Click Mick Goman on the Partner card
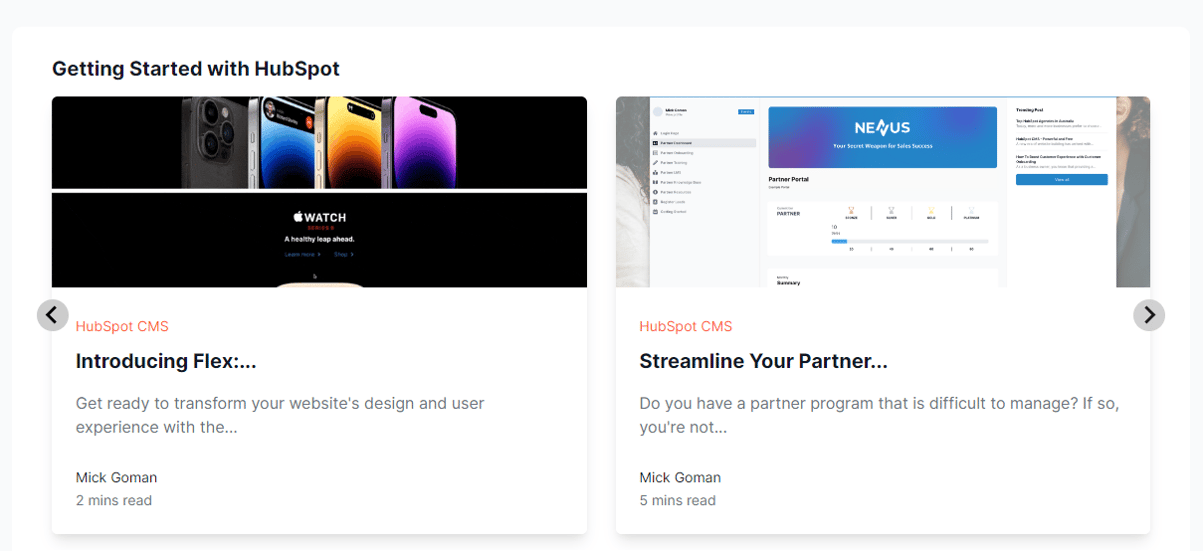Viewport: 1203px width, 551px height. tap(680, 477)
